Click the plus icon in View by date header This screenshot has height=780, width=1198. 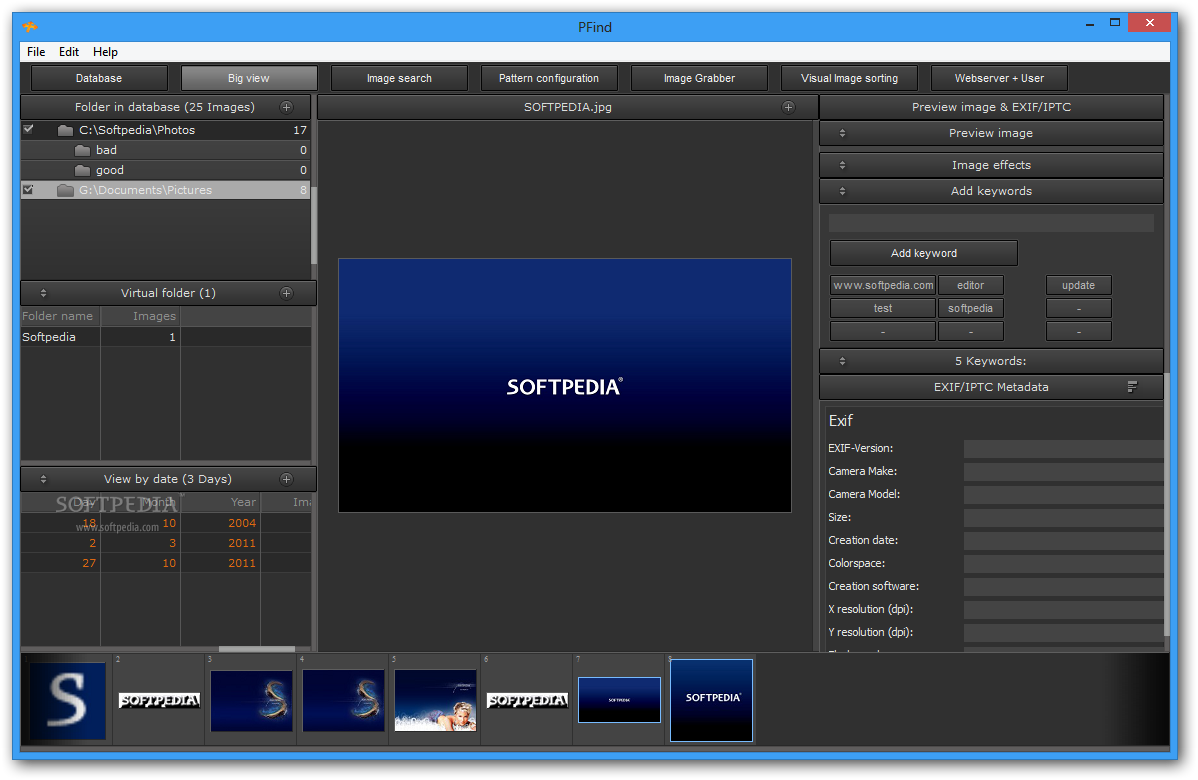(x=287, y=479)
